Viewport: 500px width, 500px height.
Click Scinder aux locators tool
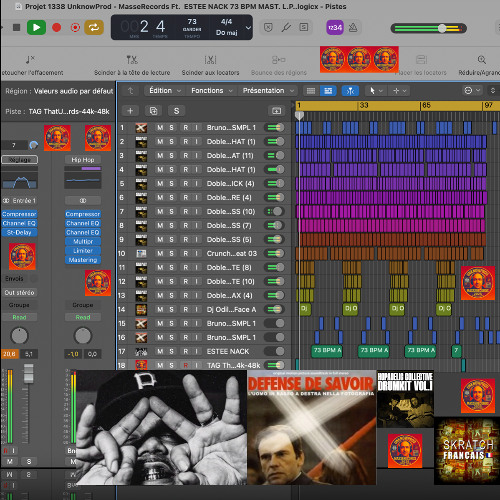tap(210, 65)
